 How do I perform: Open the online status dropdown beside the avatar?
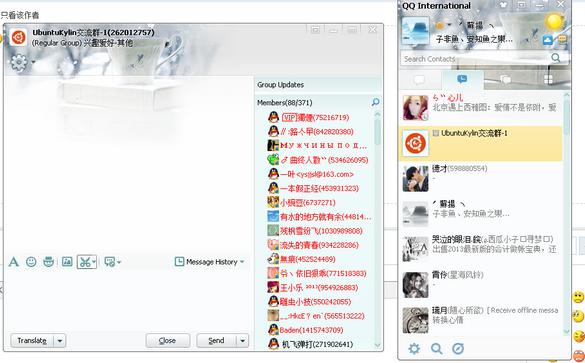(443, 25)
